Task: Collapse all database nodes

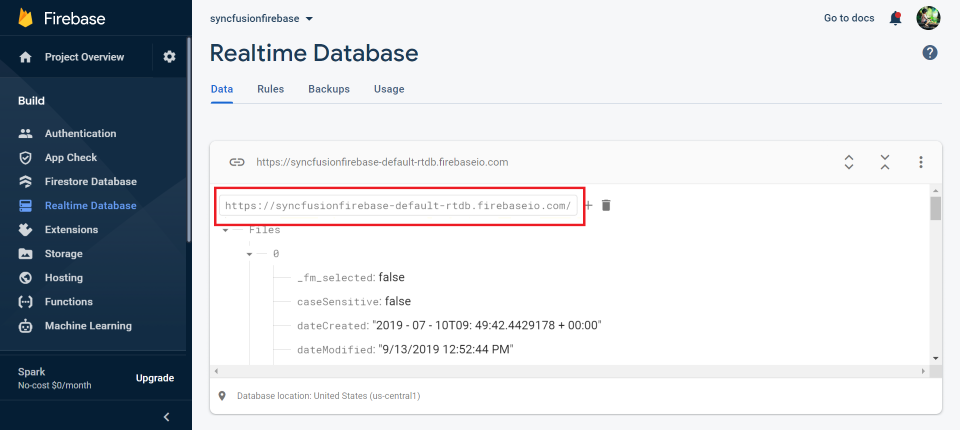Action: coord(885,162)
